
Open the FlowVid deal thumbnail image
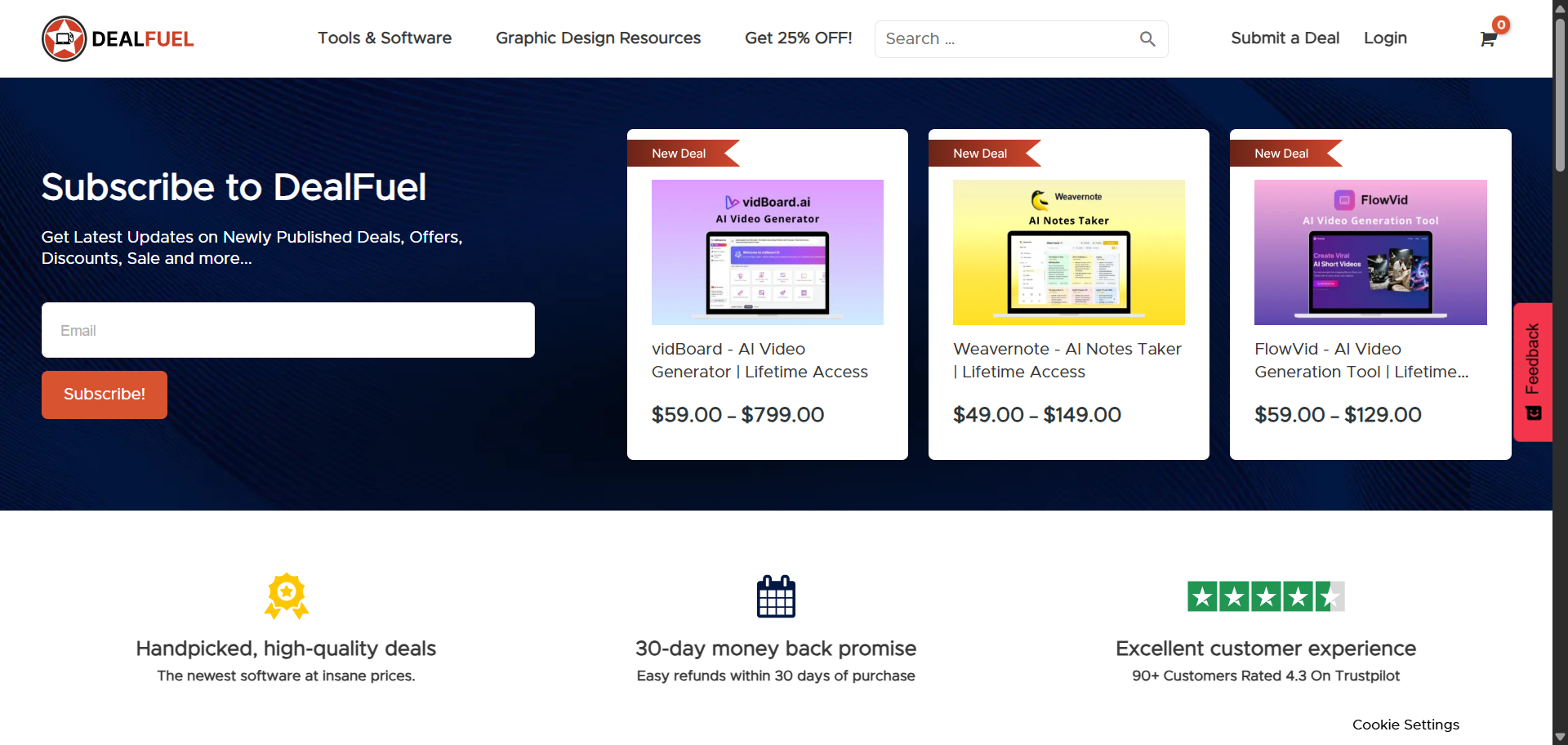point(1370,252)
